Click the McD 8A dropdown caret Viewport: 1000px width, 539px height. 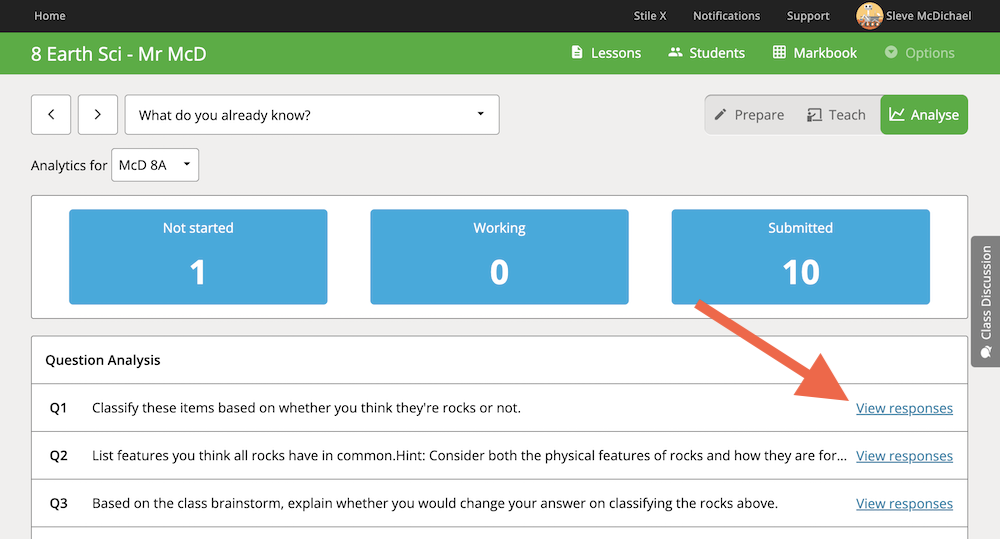(x=187, y=164)
